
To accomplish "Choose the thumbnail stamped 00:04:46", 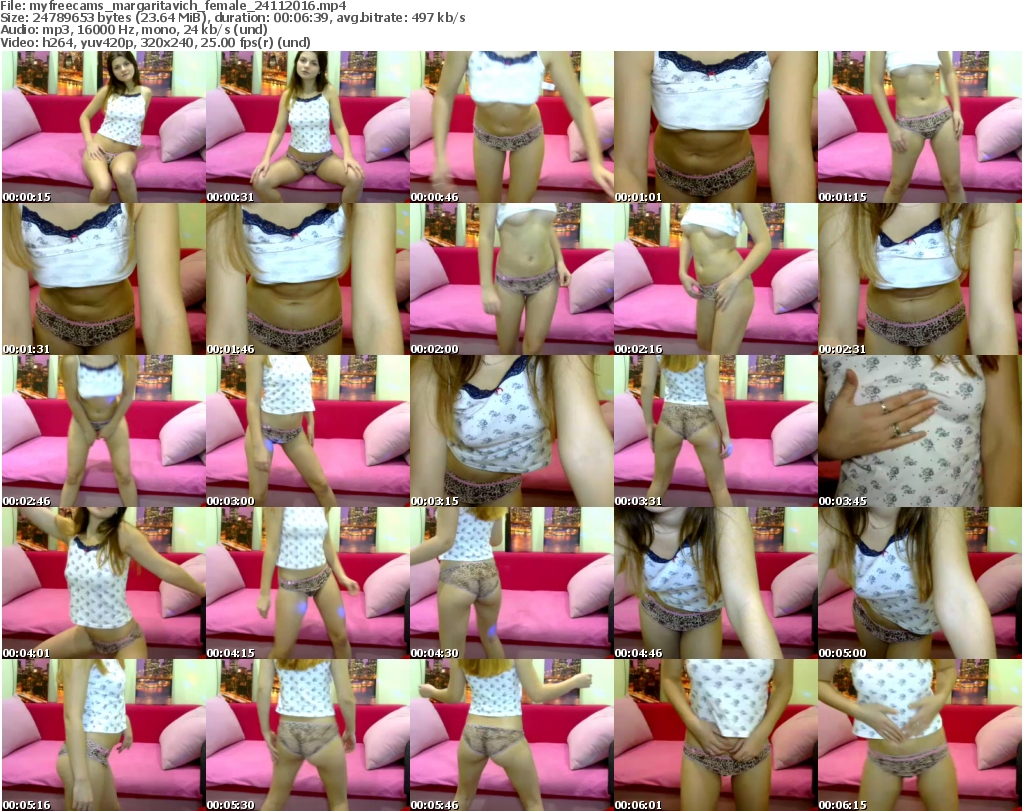I will pyautogui.click(x=716, y=583).
